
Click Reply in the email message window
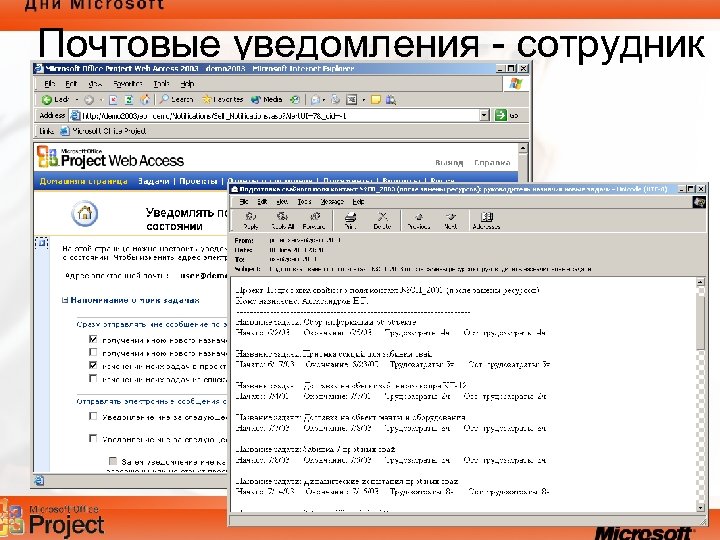coord(251,220)
